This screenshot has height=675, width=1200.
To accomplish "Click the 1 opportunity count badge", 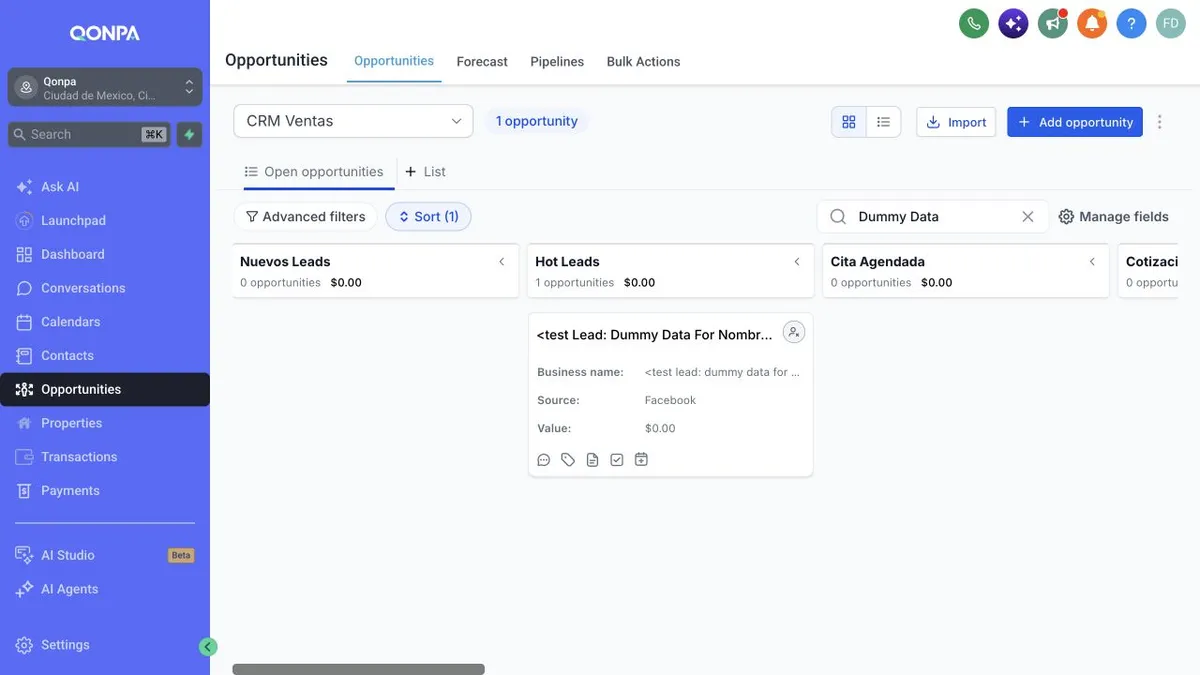I will click(537, 121).
